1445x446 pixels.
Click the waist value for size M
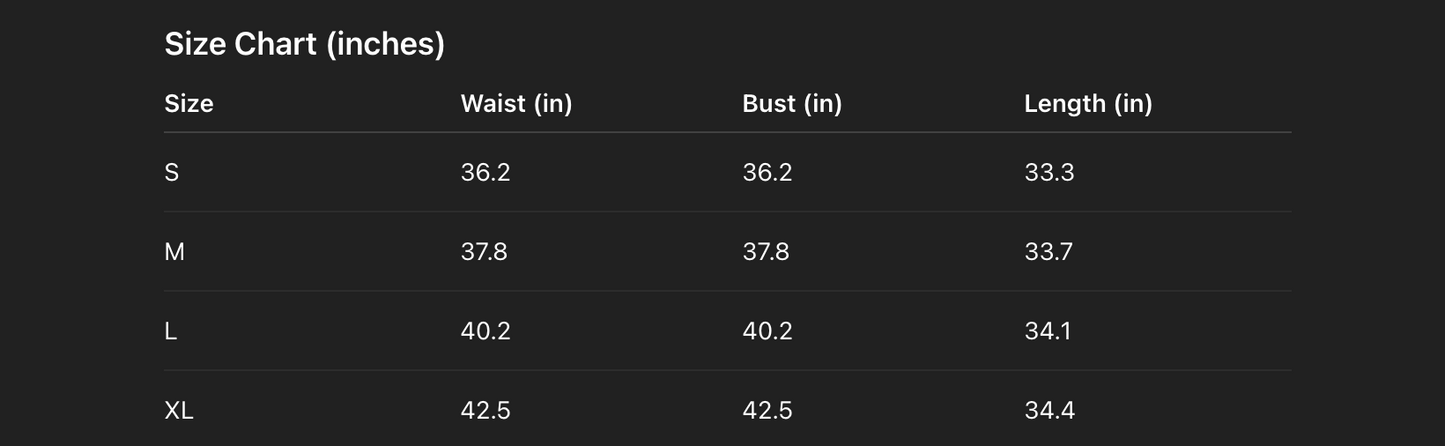[484, 252]
